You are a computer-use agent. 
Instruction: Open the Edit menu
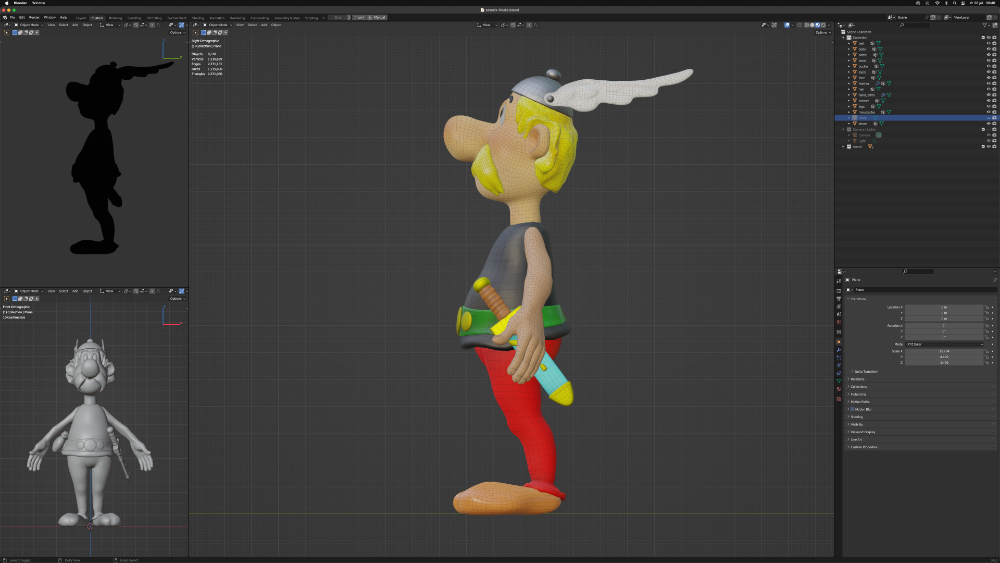pyautogui.click(x=22, y=17)
